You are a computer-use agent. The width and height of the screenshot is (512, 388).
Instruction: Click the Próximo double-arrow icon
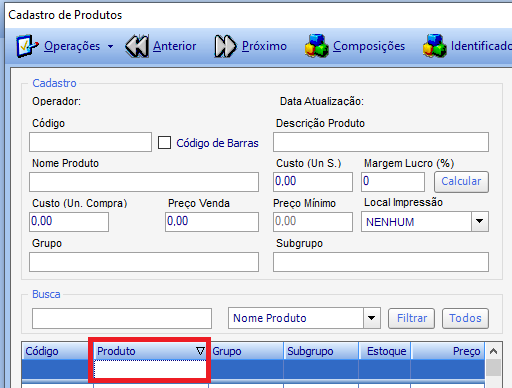pos(225,46)
